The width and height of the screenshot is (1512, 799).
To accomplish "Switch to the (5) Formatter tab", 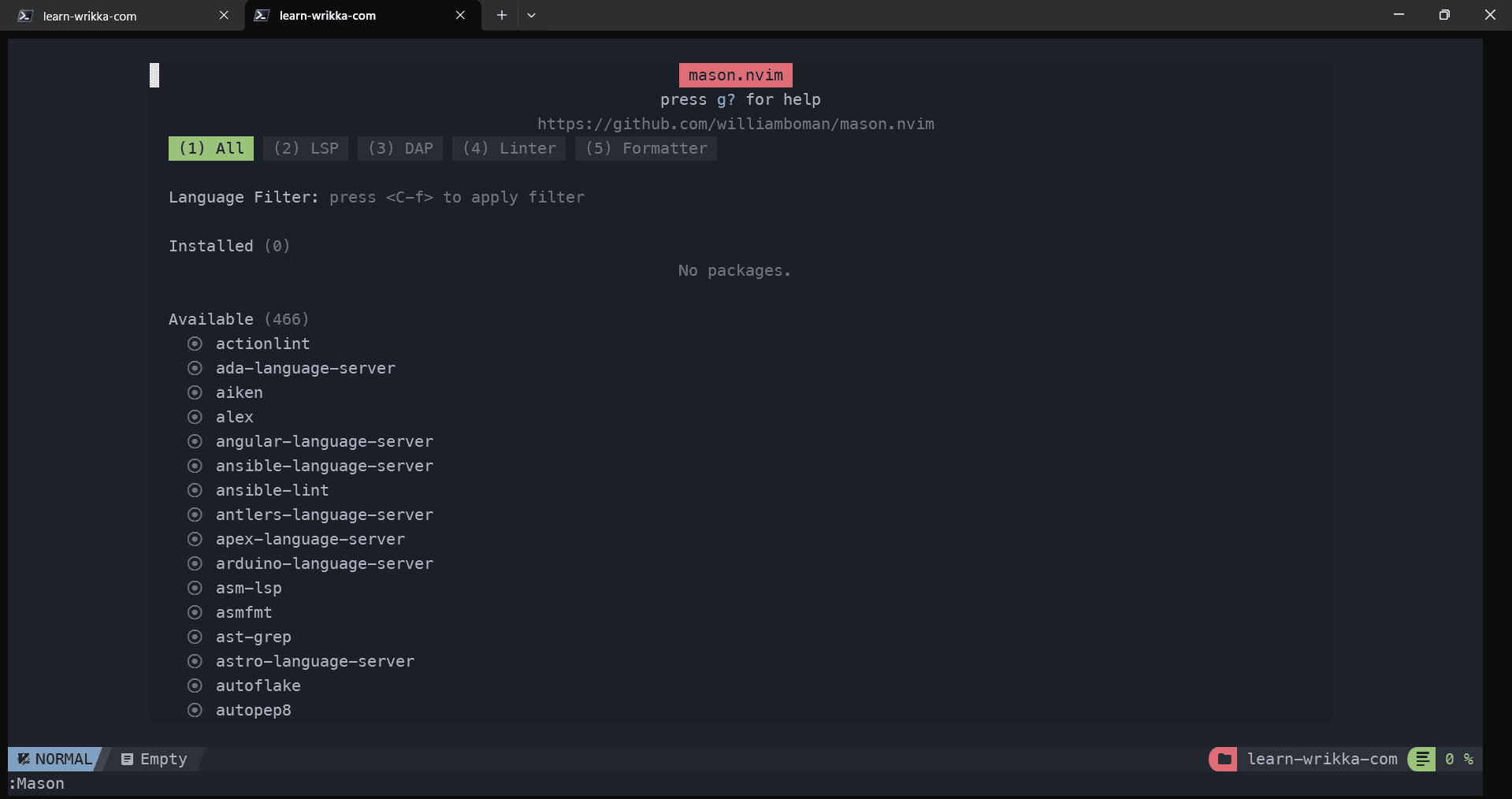I will pos(646,148).
